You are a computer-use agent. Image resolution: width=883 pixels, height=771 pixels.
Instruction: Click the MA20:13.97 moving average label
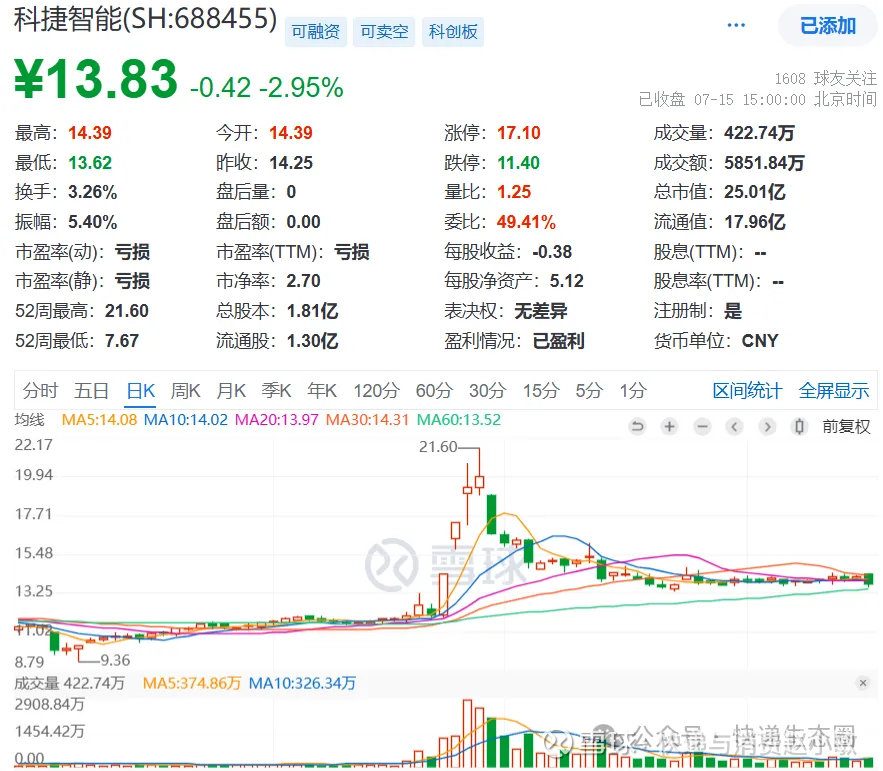pyautogui.click(x=277, y=420)
